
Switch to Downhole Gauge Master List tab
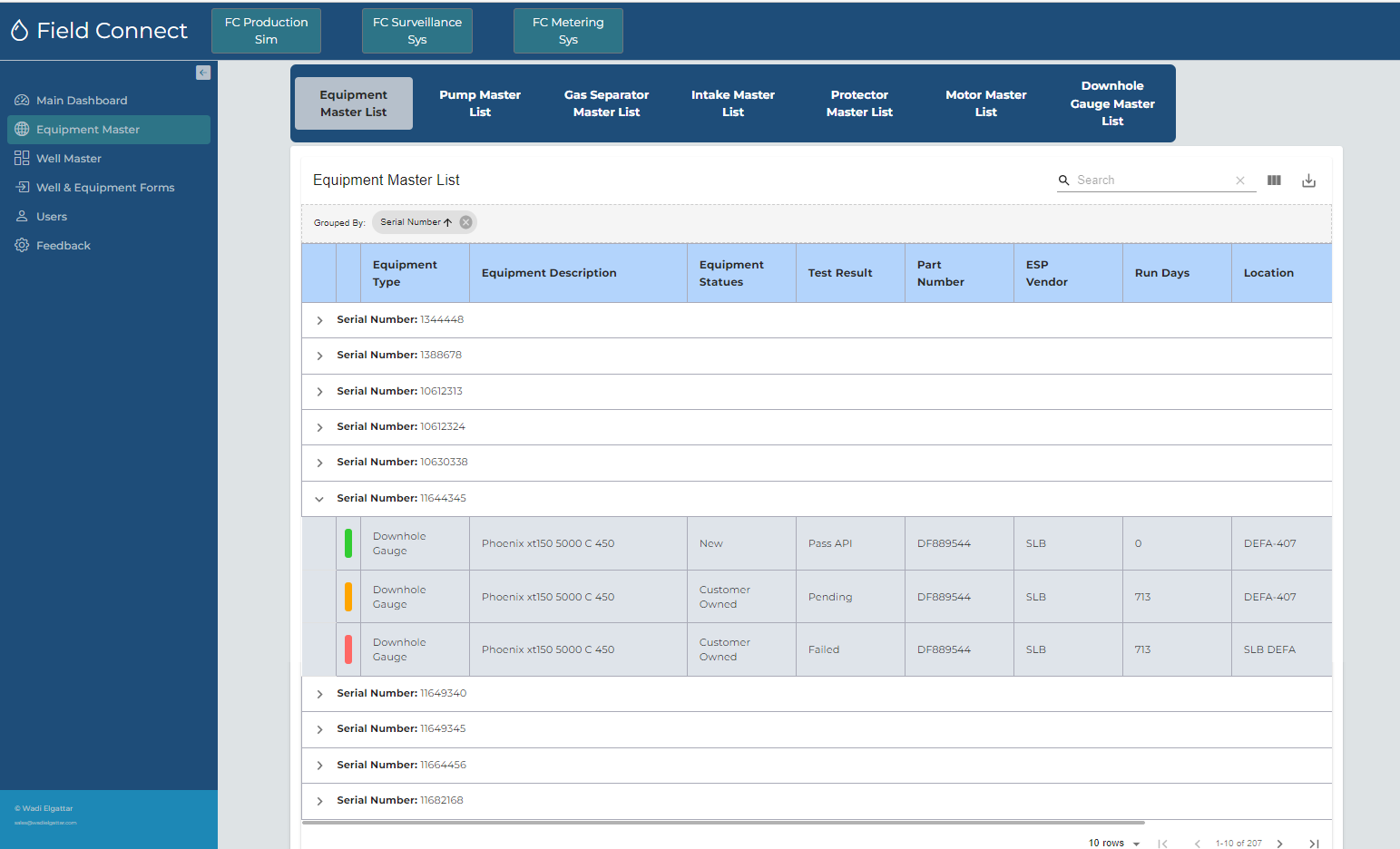click(1112, 103)
